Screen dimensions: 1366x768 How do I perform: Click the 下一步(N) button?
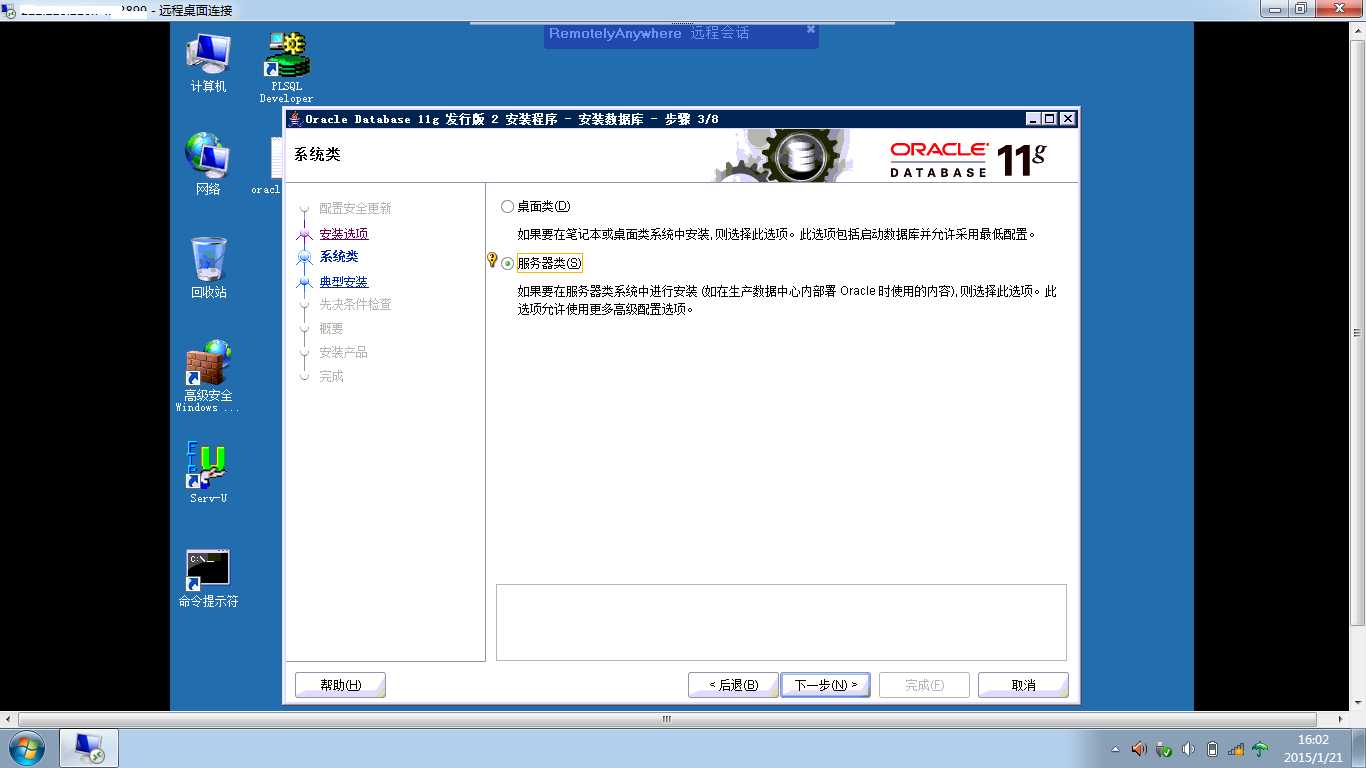(x=825, y=685)
